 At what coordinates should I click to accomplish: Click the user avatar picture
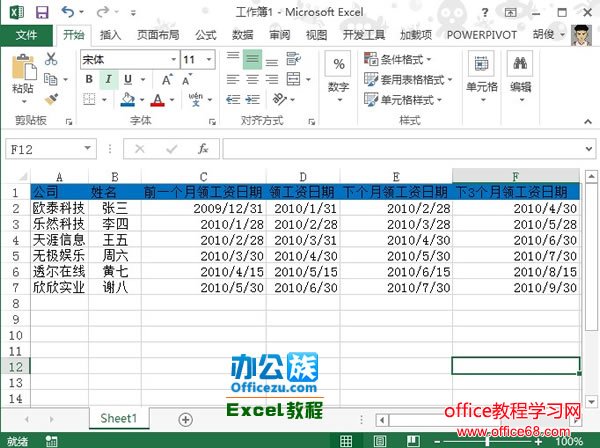click(x=581, y=35)
